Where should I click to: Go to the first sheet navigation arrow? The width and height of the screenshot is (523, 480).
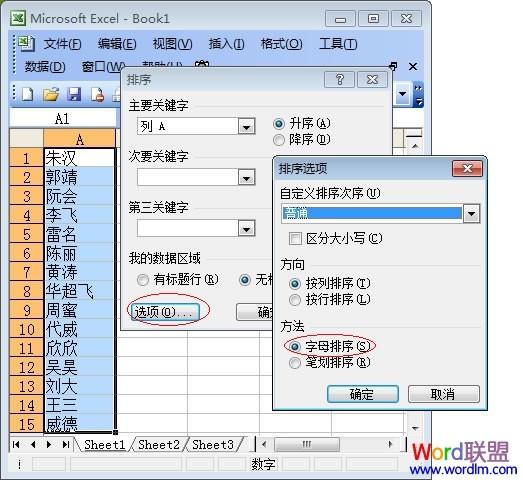16,444
